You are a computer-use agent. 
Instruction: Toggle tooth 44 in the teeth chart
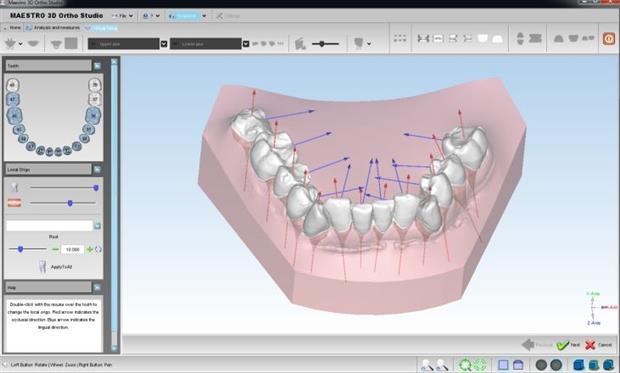pos(23,138)
